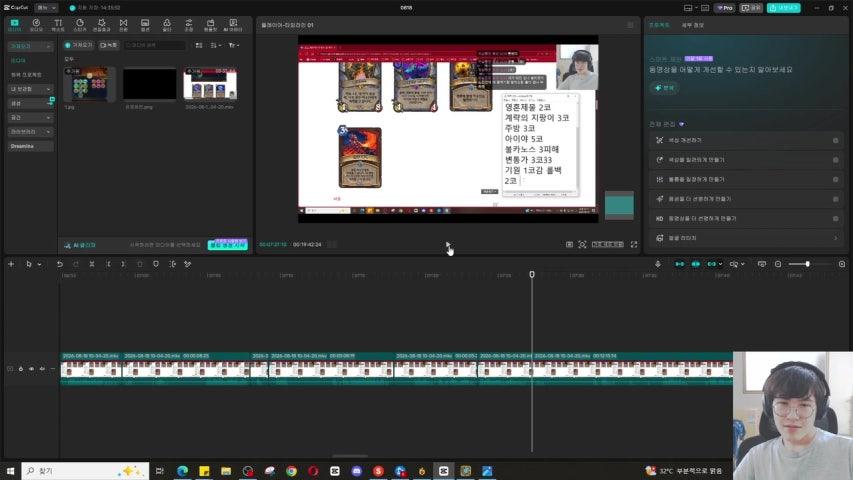
Task: Click the marker shield icon in timeline toolbar
Action: (156, 264)
